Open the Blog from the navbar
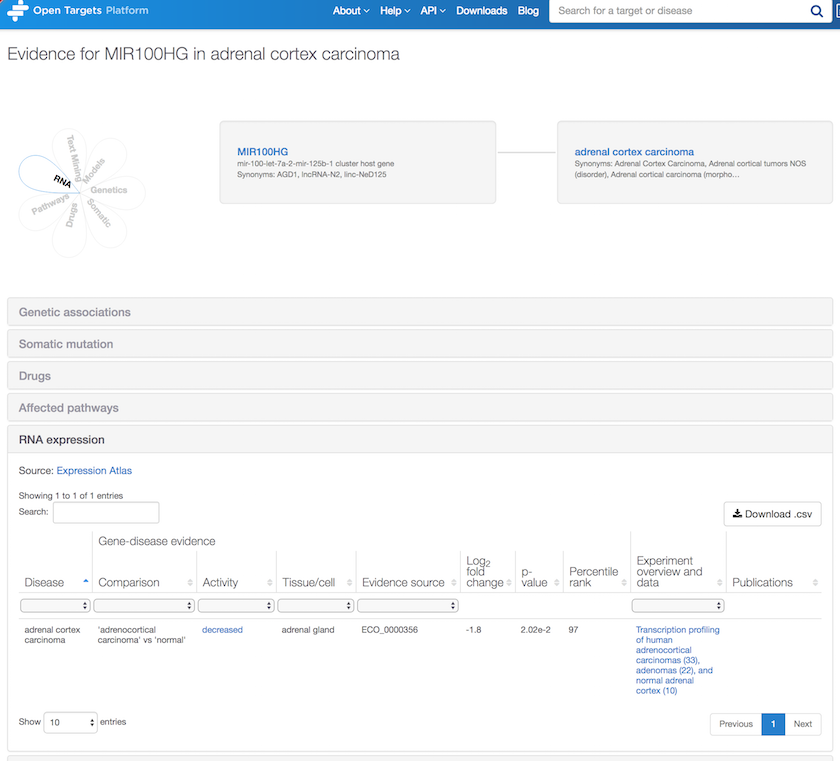This screenshot has height=761, width=840. [528, 11]
